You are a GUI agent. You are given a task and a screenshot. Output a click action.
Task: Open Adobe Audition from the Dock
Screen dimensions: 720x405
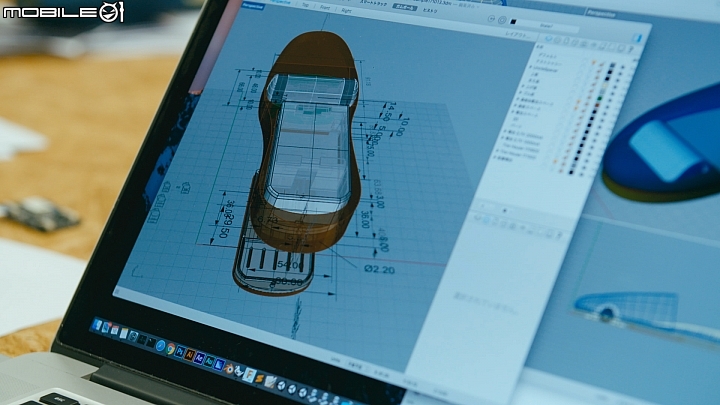[x=209, y=361]
